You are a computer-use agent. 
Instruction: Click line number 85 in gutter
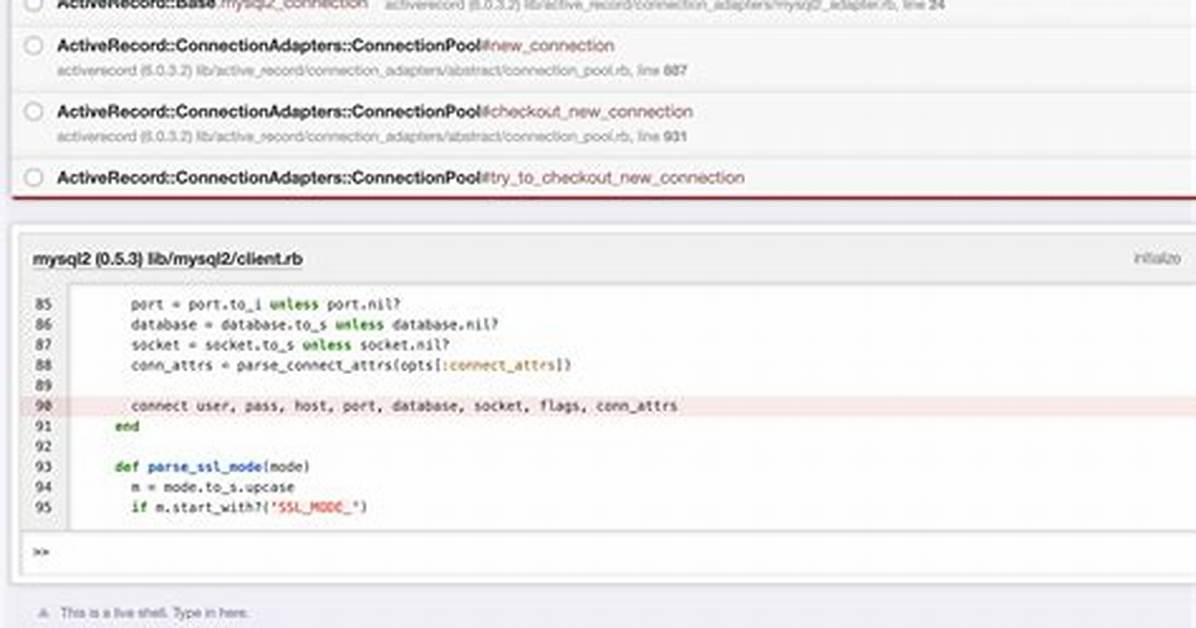(x=43, y=304)
